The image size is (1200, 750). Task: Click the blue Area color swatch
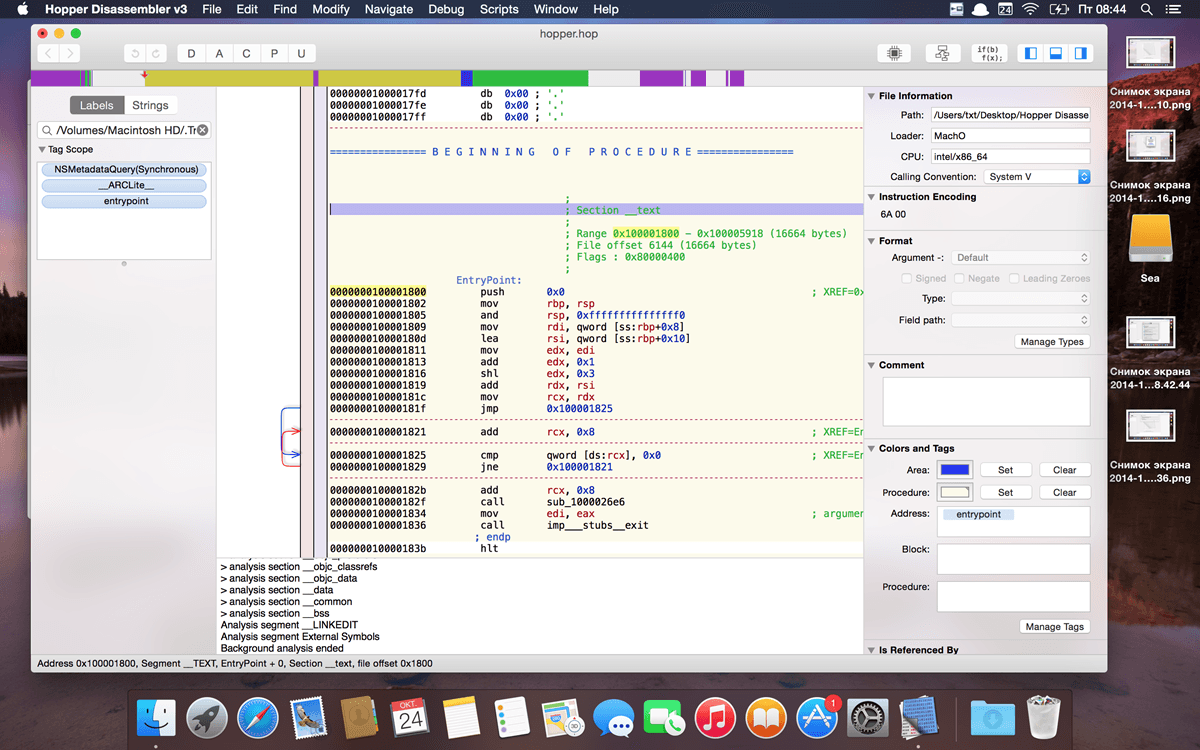point(953,470)
